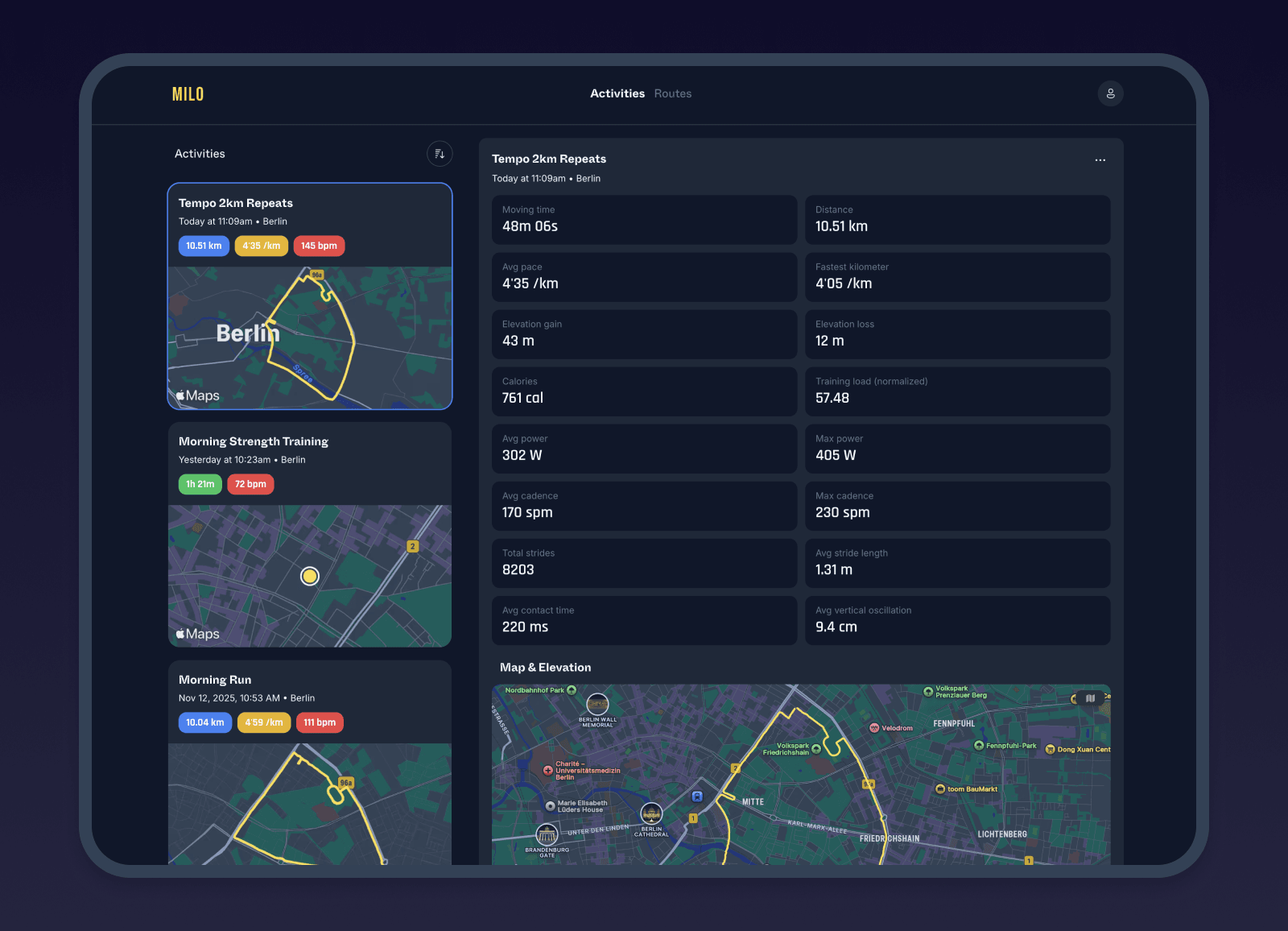1288x931 pixels.
Task: Click the Volkspark Friedrichshain park marker
Action: (x=816, y=749)
